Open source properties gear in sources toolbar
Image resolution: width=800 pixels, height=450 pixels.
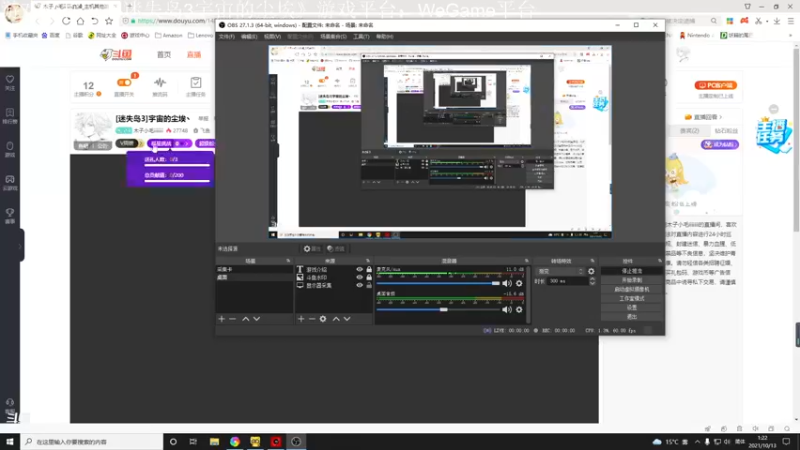coord(323,319)
